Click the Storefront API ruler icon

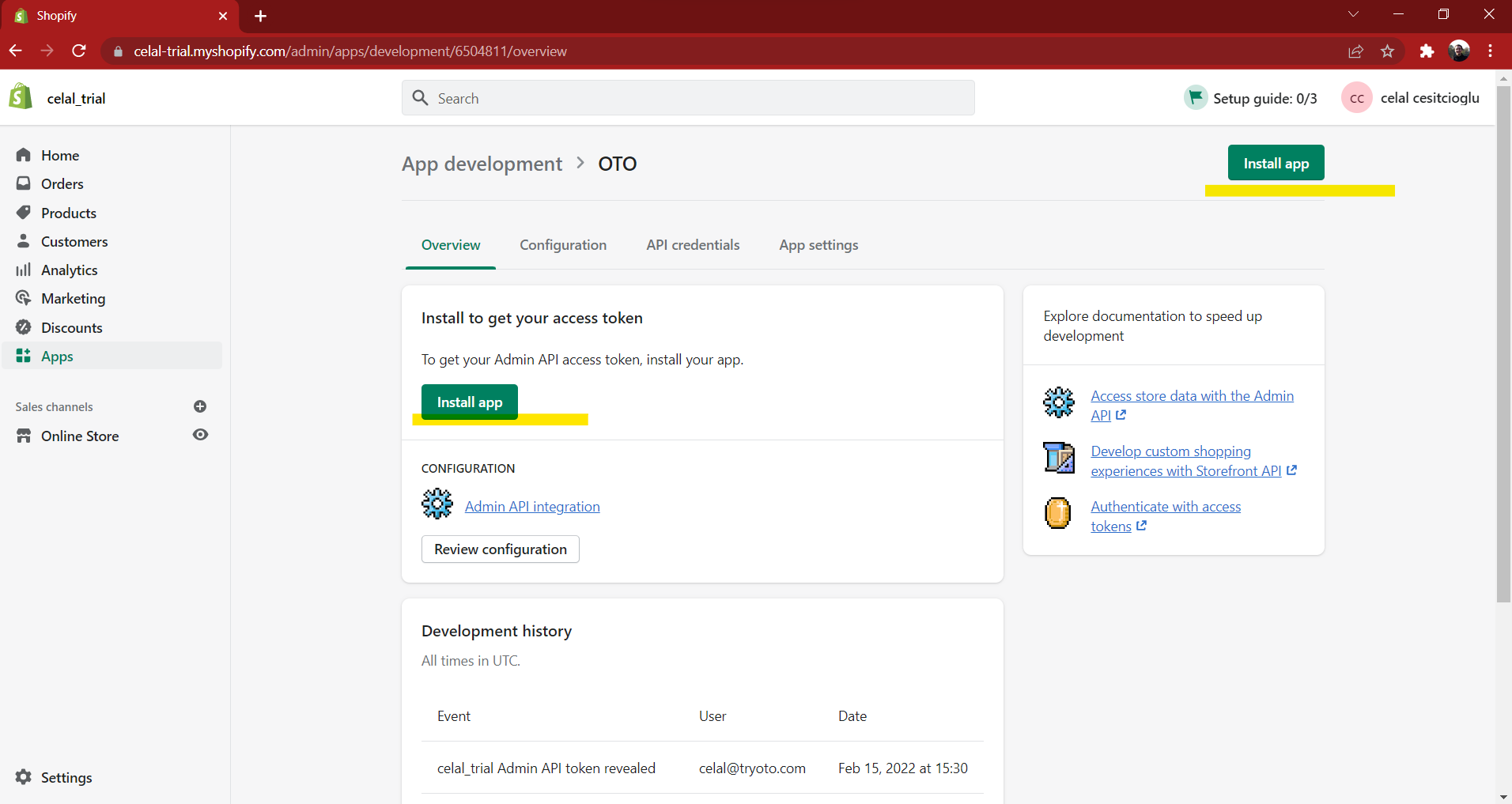tap(1058, 458)
